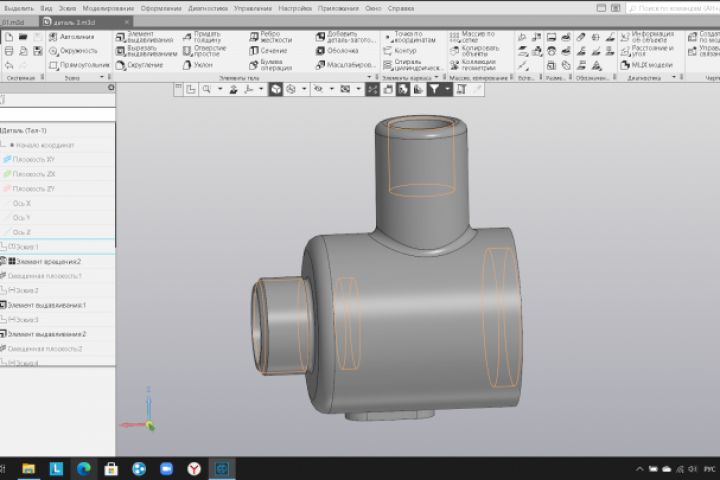Screen dimensions: 720x480
Task: Open dropdown arrow next to eye hide icon
Action: [332, 89]
